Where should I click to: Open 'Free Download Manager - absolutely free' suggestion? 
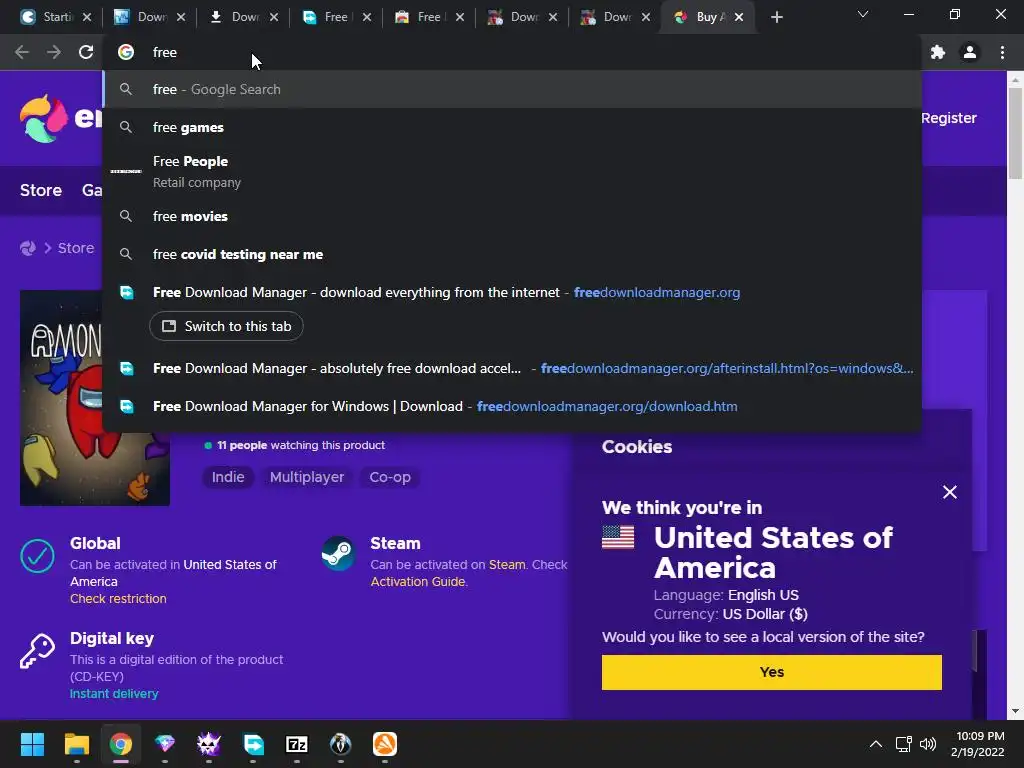[x=513, y=368]
